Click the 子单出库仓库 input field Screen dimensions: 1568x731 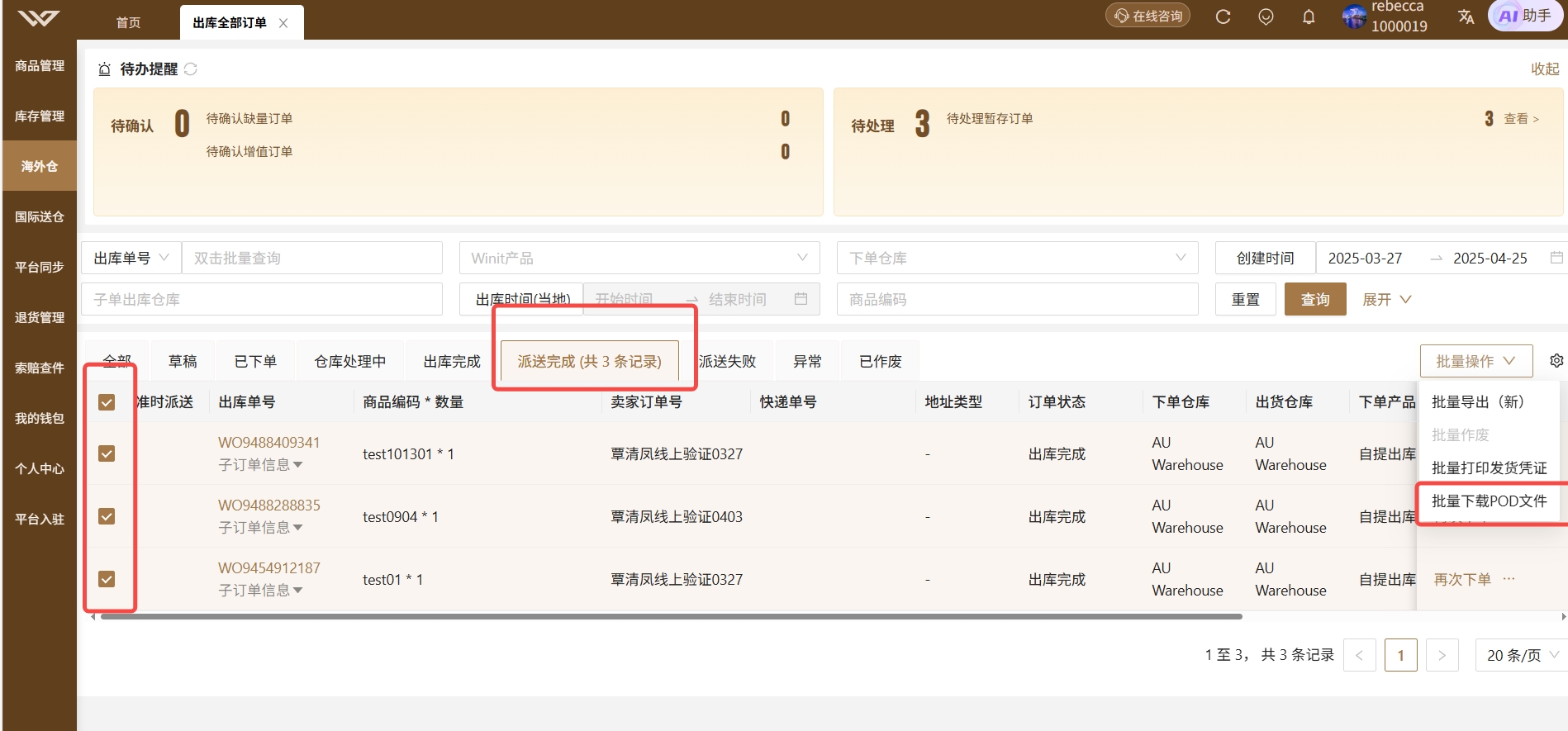tap(262, 299)
